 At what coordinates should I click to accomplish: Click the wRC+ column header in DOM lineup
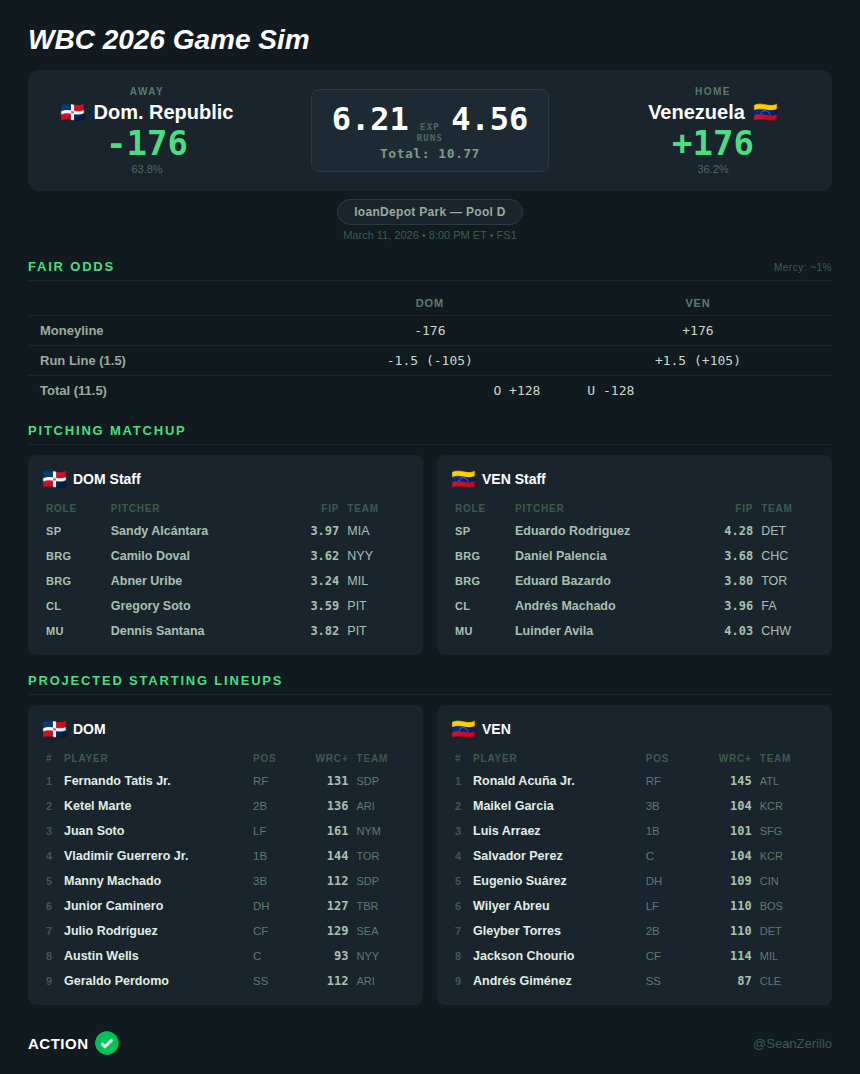(331, 758)
